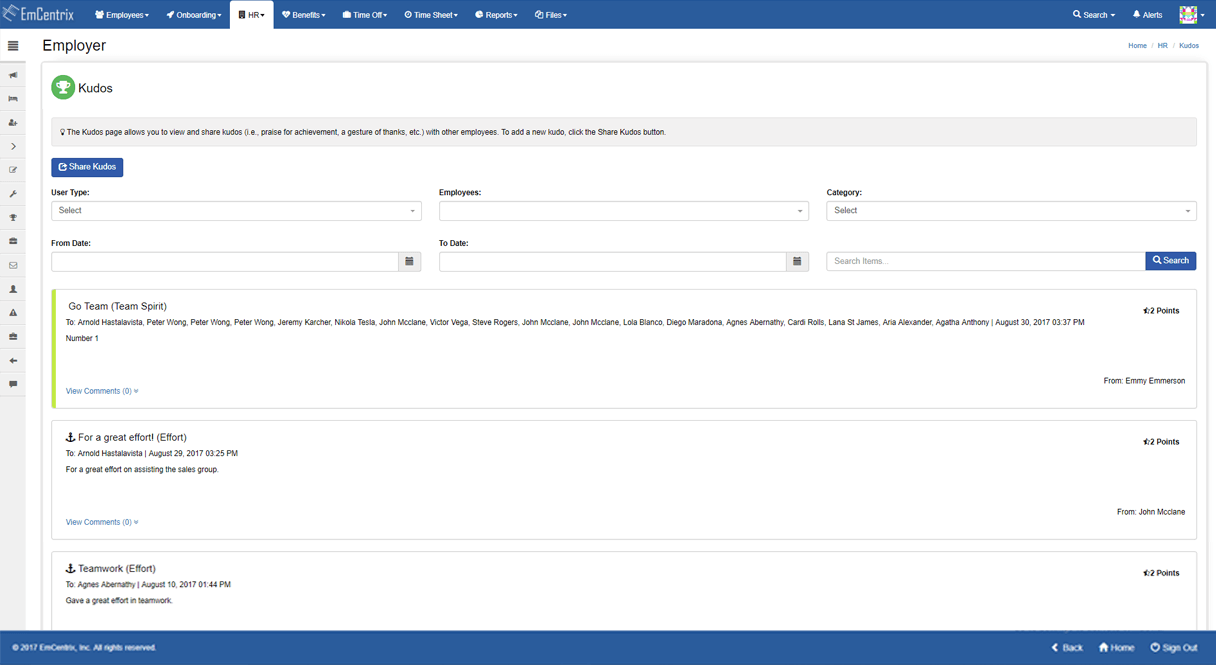Click Home in the footer
The image size is (1216, 665).
pyautogui.click(x=1116, y=648)
